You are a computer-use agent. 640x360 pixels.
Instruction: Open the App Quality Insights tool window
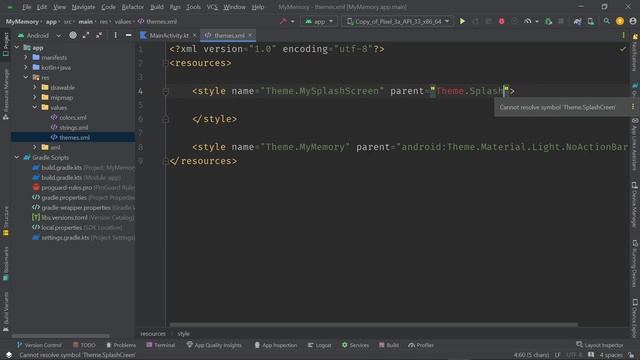(214, 345)
